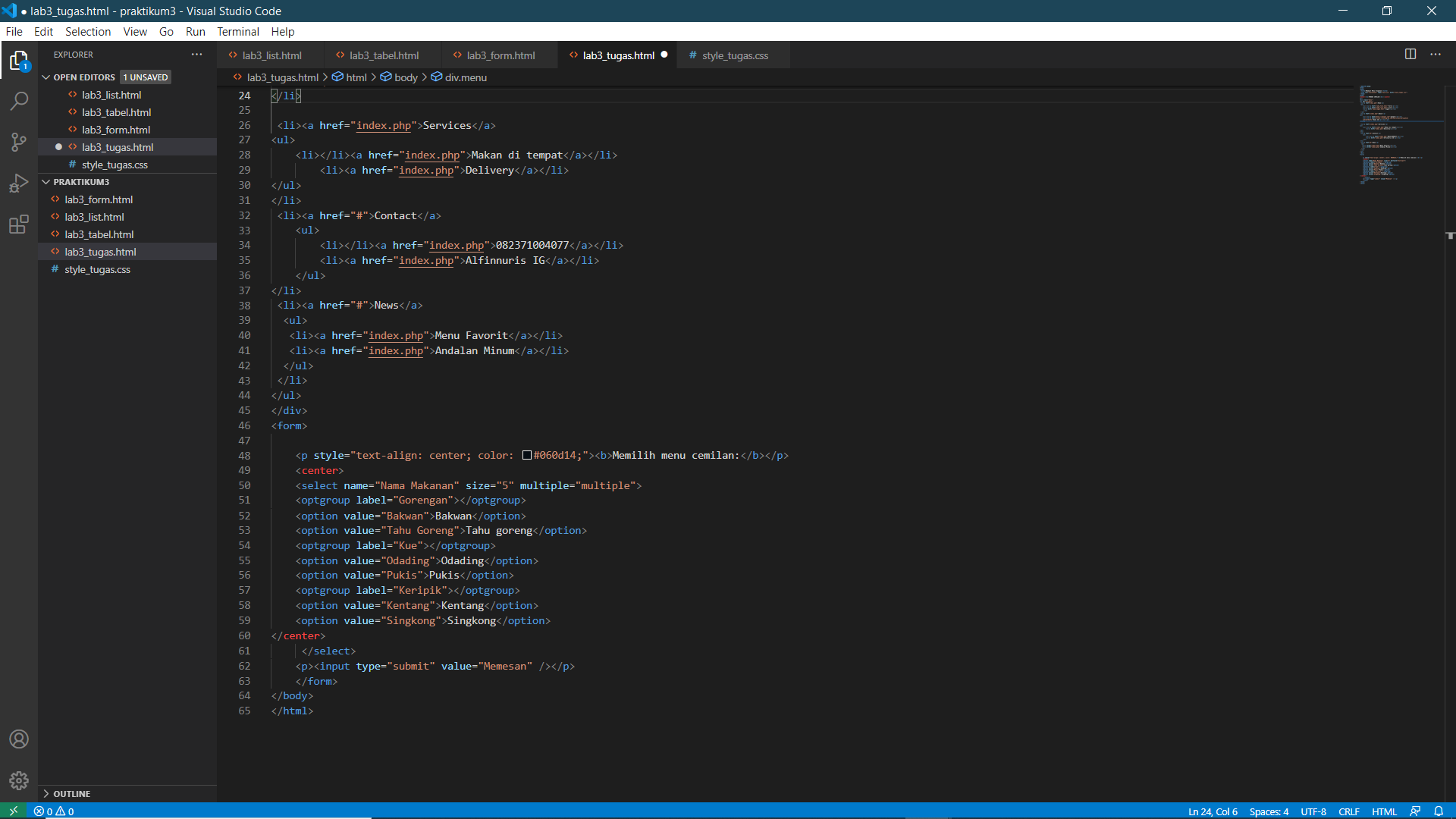Viewport: 1456px width, 819px height.
Task: Click the errors and warnings status indicator
Action: [53, 811]
